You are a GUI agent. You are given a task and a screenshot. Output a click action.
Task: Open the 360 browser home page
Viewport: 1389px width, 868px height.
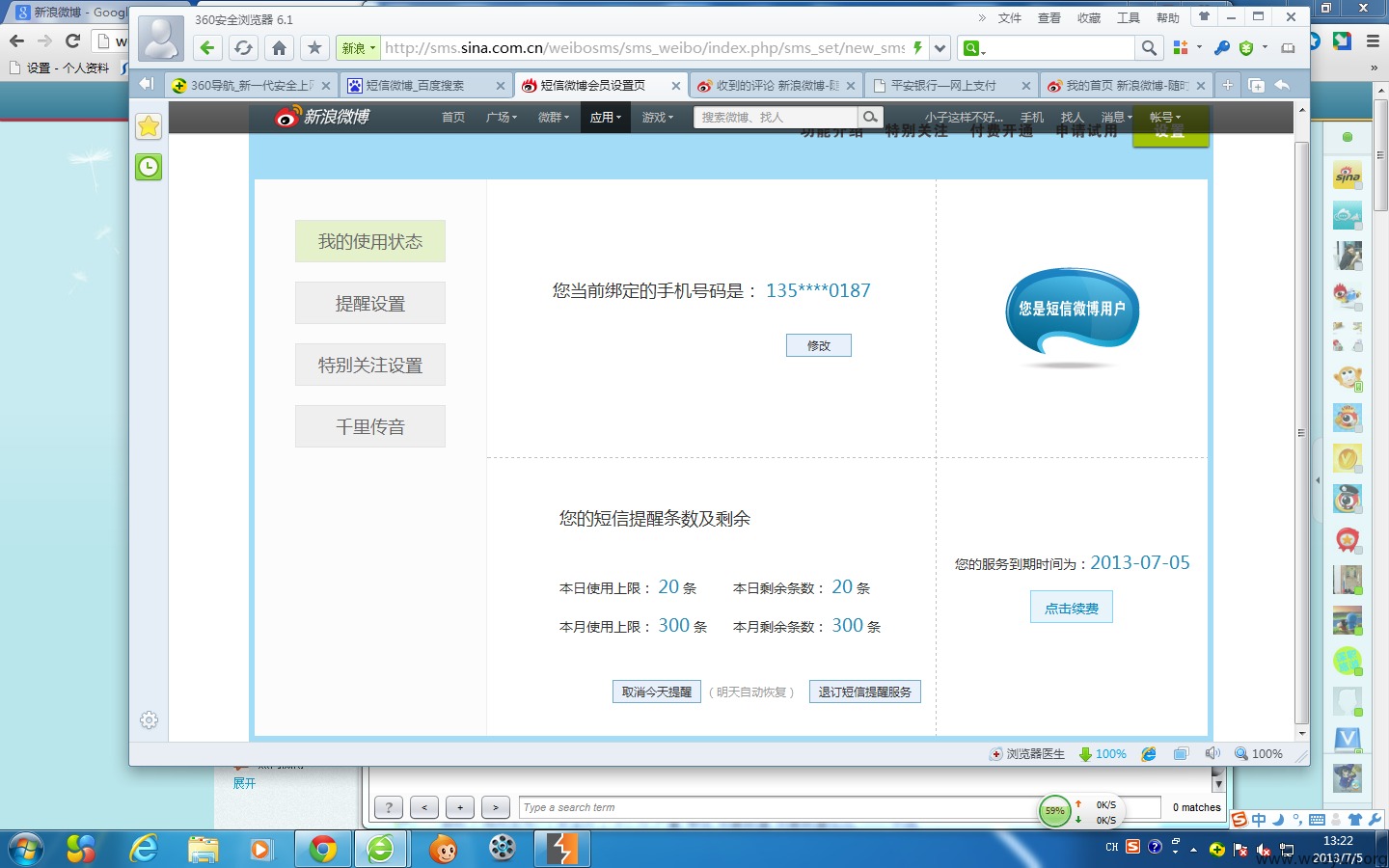(279, 48)
